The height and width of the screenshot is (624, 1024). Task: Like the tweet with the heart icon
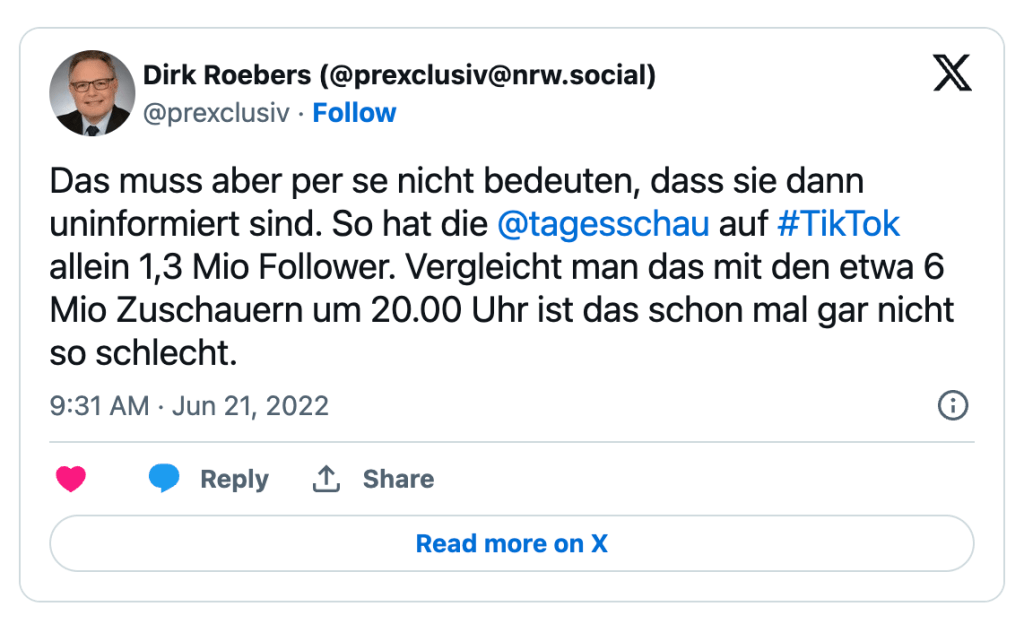point(71,480)
